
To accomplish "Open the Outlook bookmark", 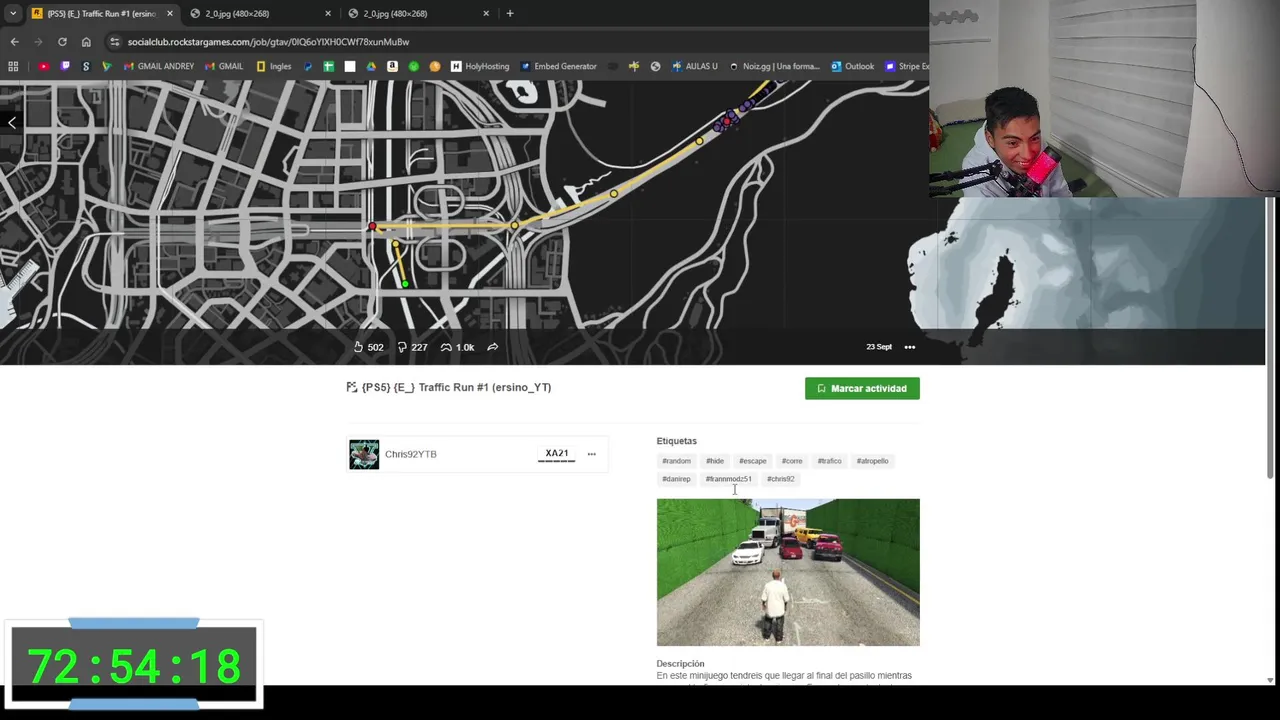I will tap(853, 66).
